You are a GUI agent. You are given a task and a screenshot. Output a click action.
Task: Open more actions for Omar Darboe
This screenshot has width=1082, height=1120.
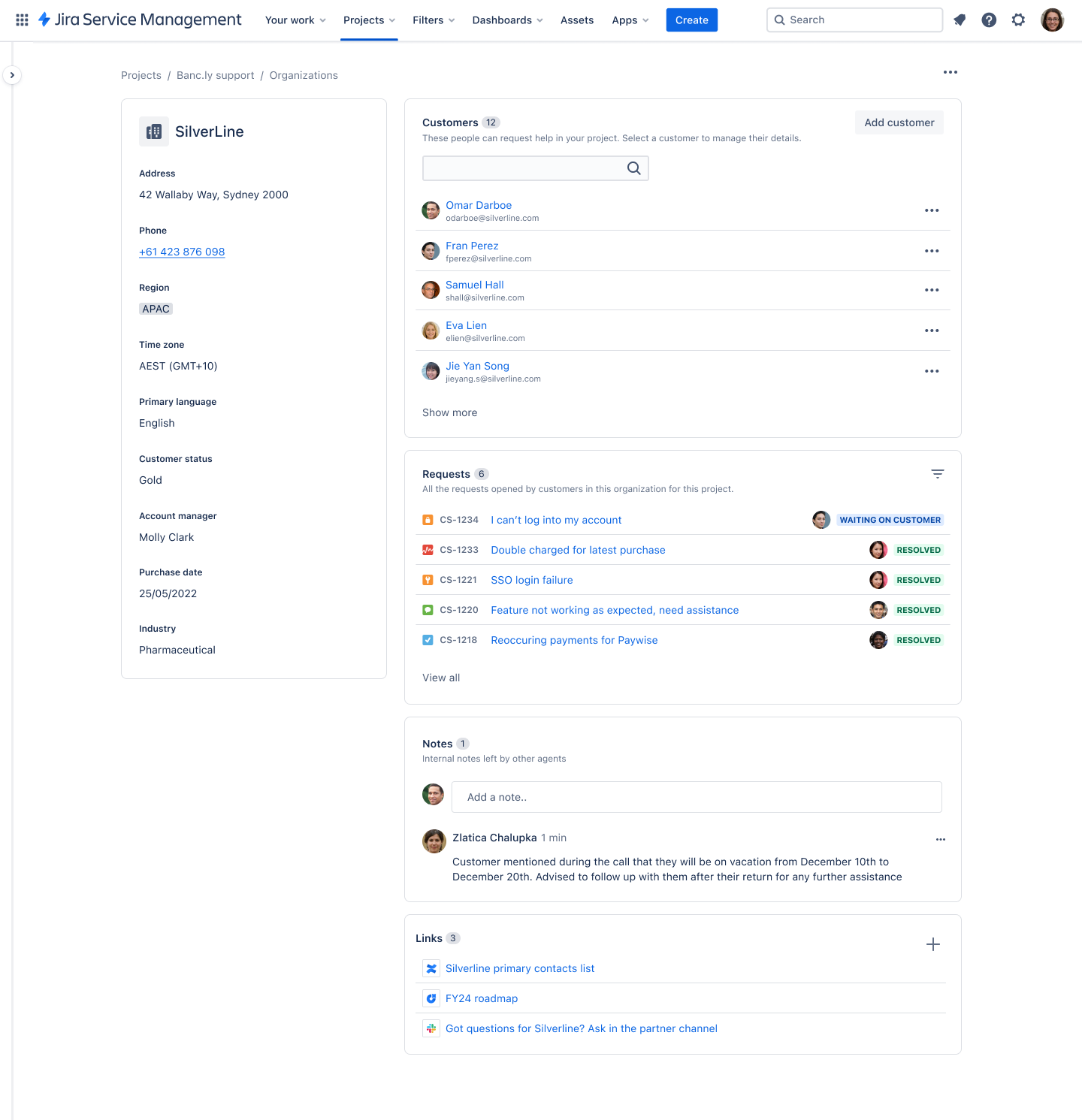(932, 210)
